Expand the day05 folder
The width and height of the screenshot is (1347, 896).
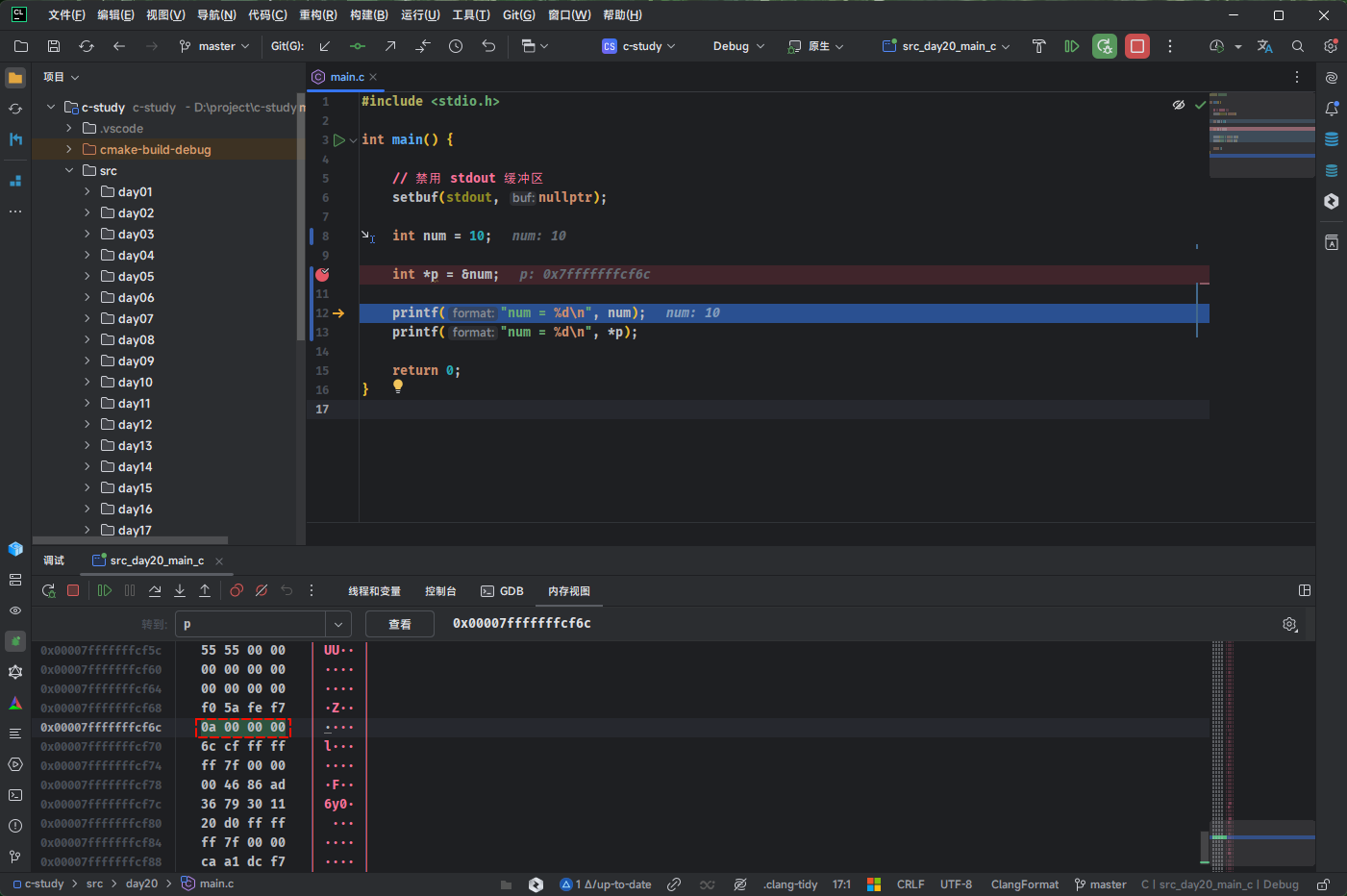click(87, 277)
